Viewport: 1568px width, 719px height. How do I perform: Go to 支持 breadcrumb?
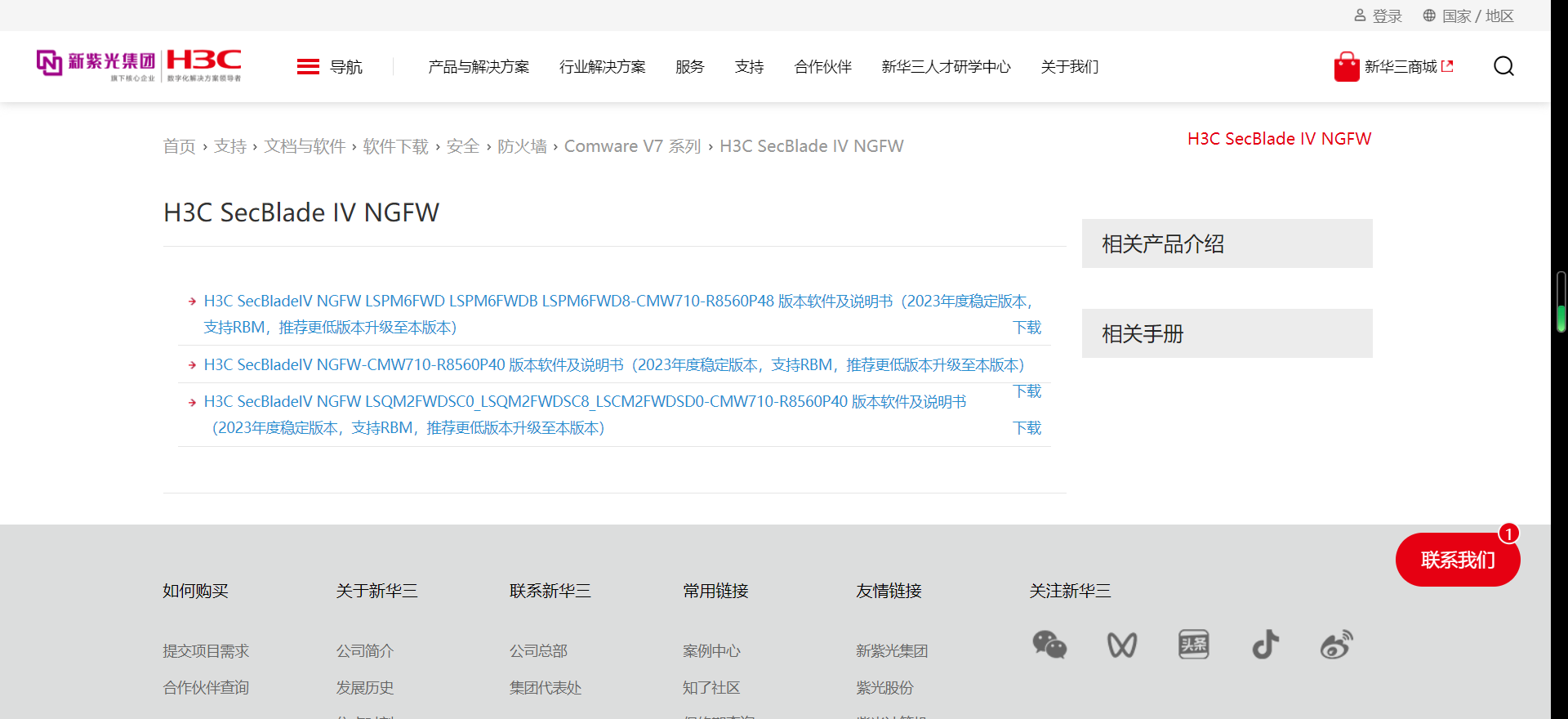coord(230,146)
